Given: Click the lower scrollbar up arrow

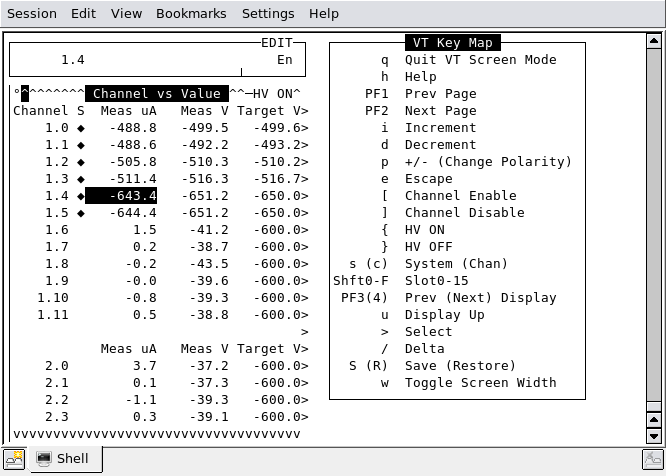Looking at the screenshot, I should [x=654, y=420].
